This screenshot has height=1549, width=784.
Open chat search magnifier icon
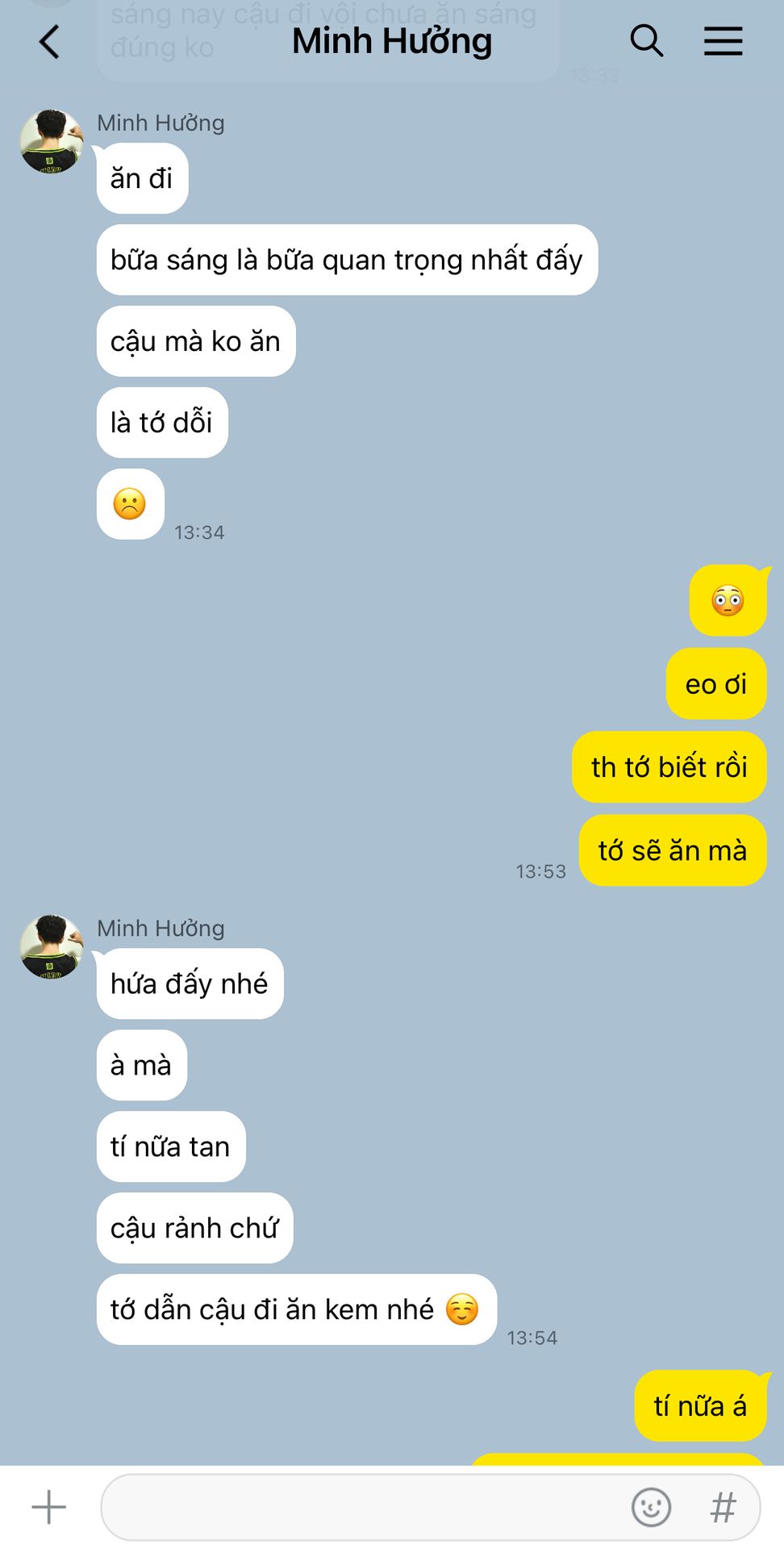click(x=646, y=40)
